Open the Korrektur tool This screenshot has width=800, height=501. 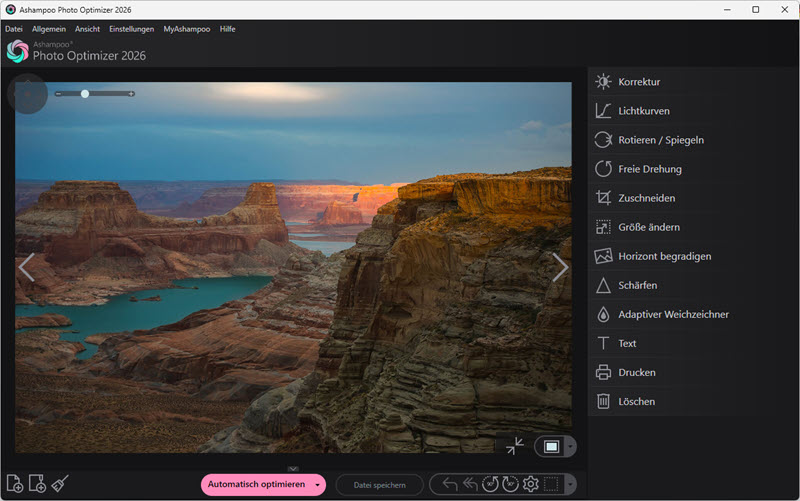tap(692, 82)
